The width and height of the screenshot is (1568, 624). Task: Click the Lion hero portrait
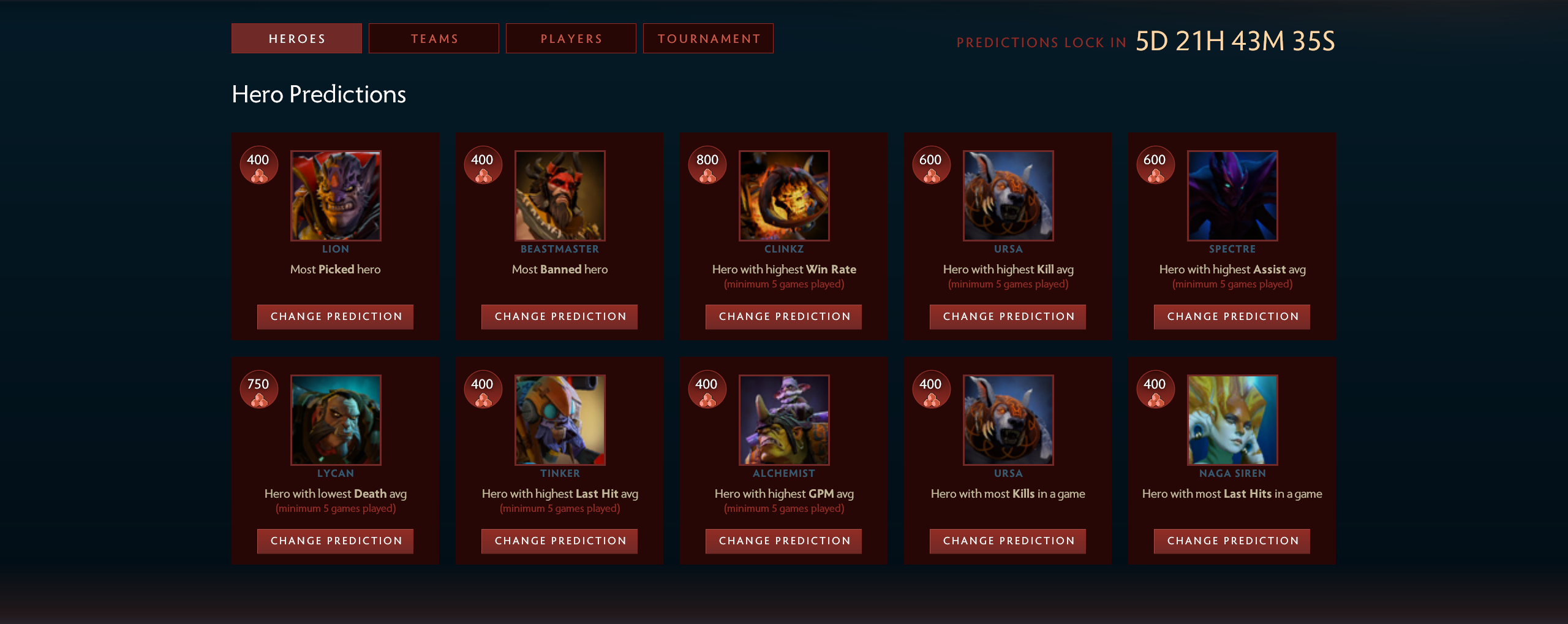336,196
